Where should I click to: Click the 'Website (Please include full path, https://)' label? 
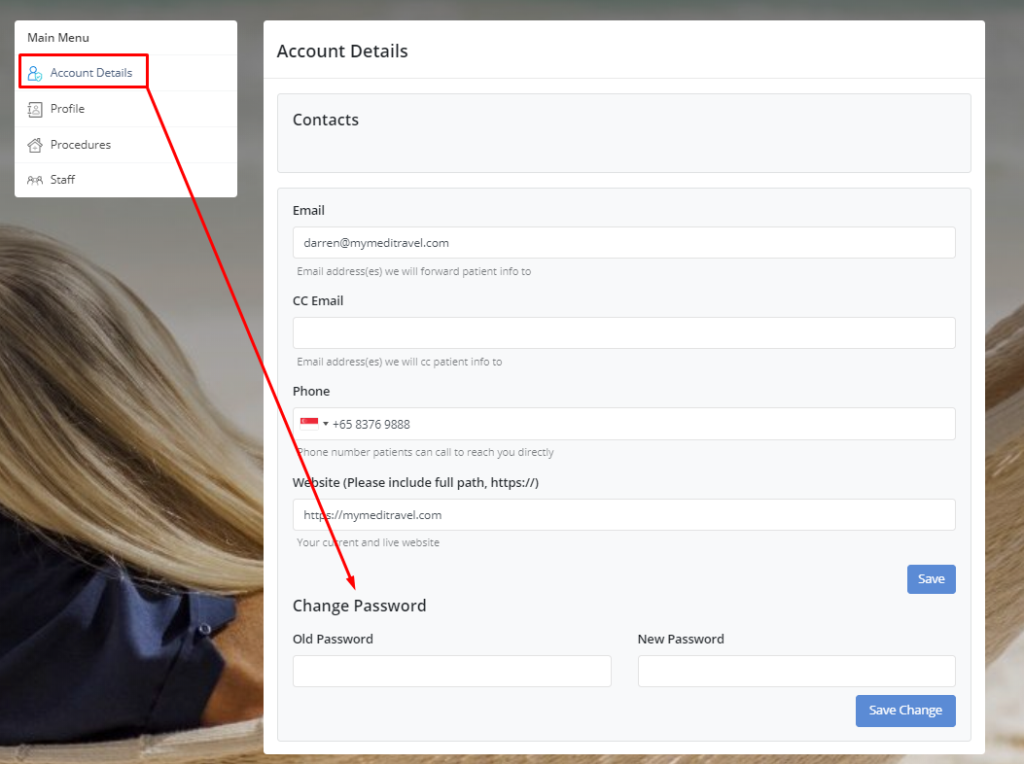coord(415,483)
